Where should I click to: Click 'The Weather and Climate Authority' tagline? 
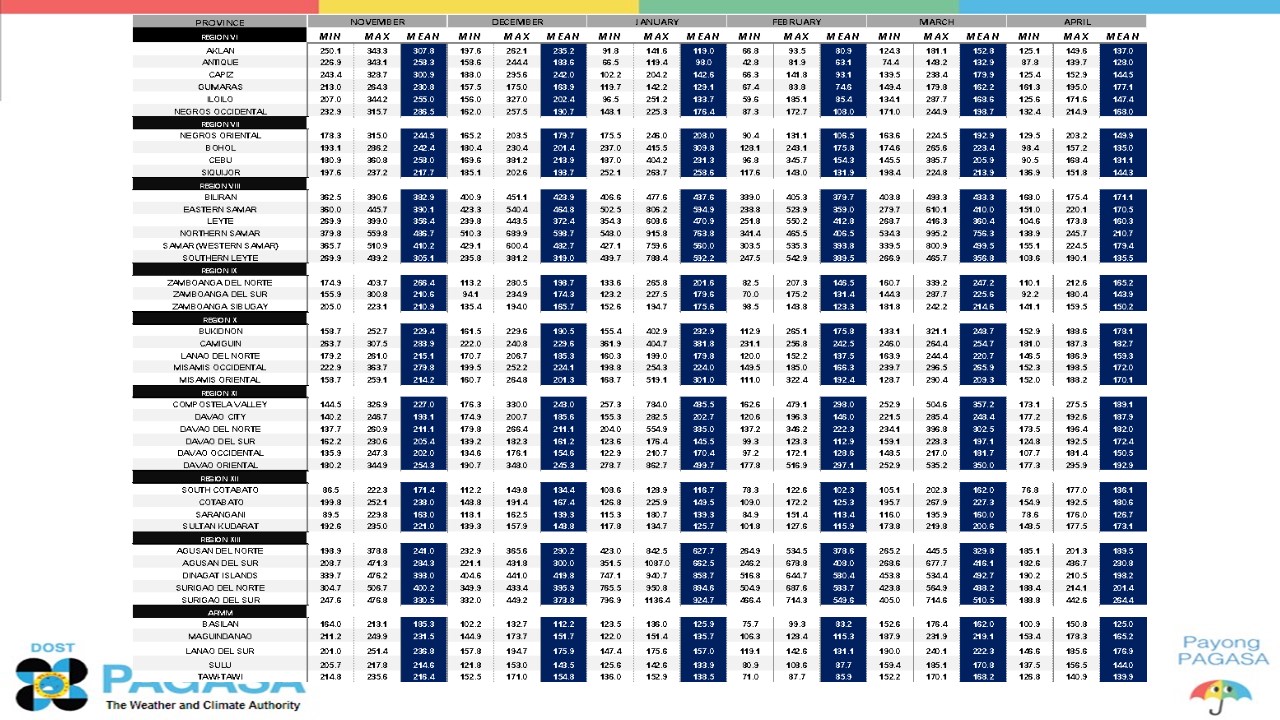203,705
